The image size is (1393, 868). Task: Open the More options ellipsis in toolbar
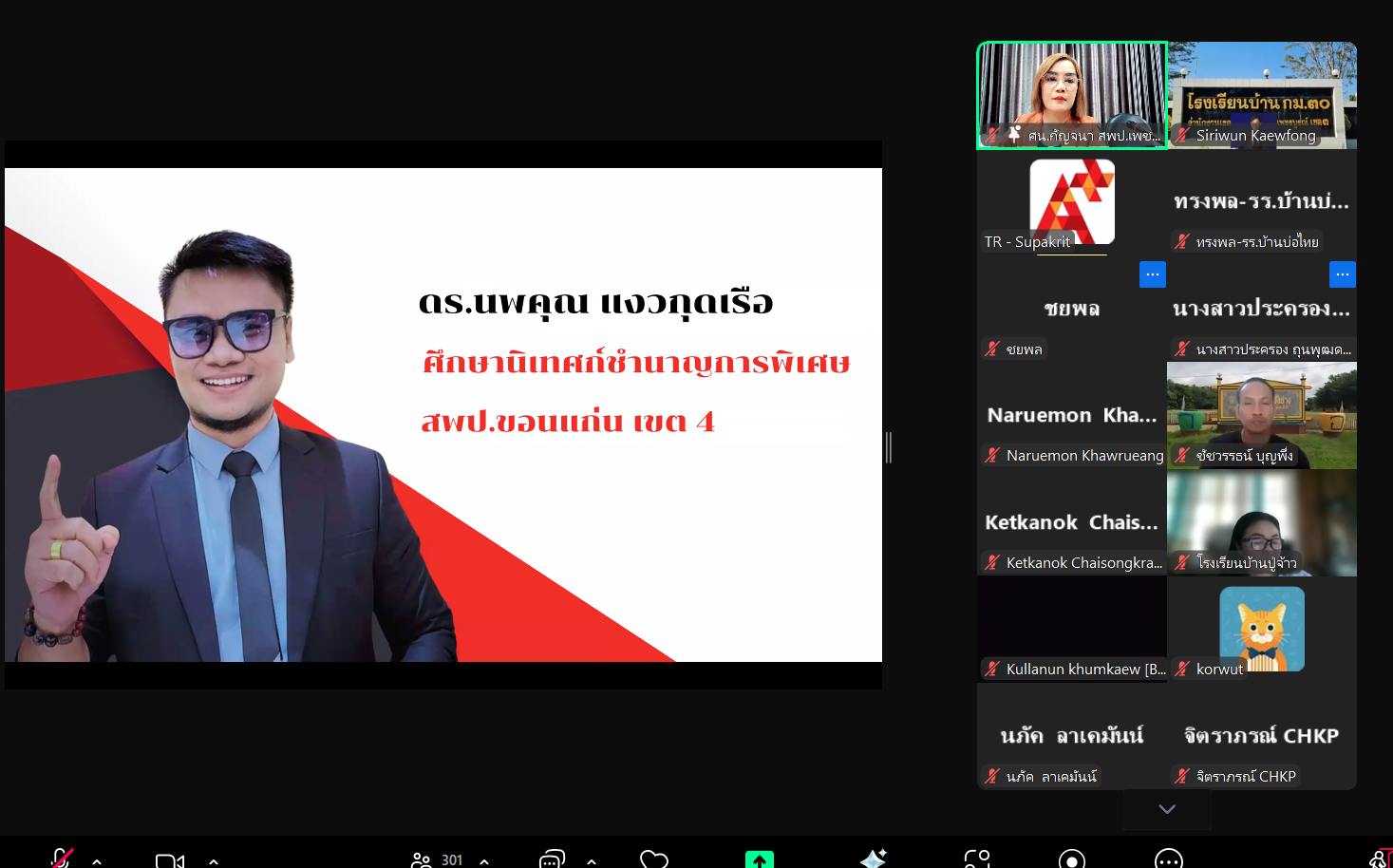point(1168,859)
